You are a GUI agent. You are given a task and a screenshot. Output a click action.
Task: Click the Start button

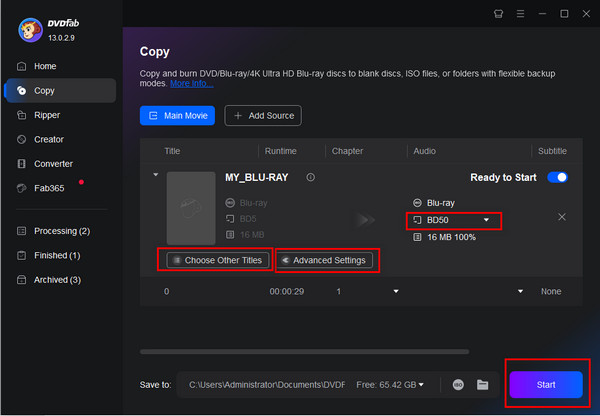(546, 384)
